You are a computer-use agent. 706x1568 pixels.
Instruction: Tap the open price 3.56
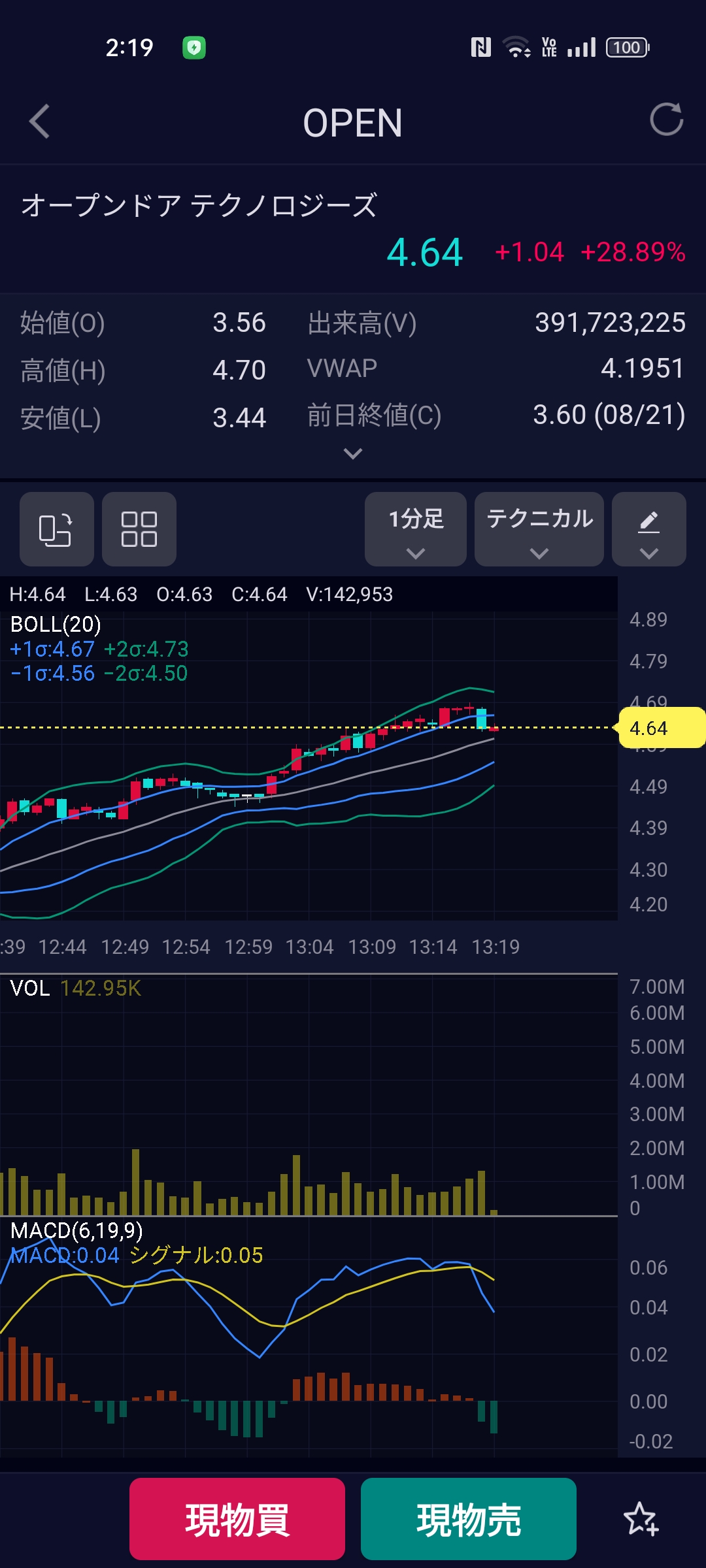[239, 323]
